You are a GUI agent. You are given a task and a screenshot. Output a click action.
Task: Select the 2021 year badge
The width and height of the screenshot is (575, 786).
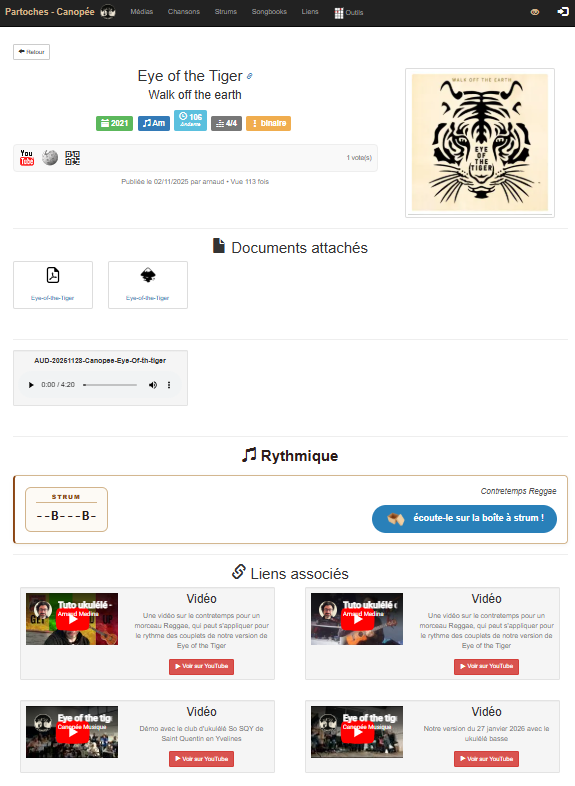coord(114,123)
